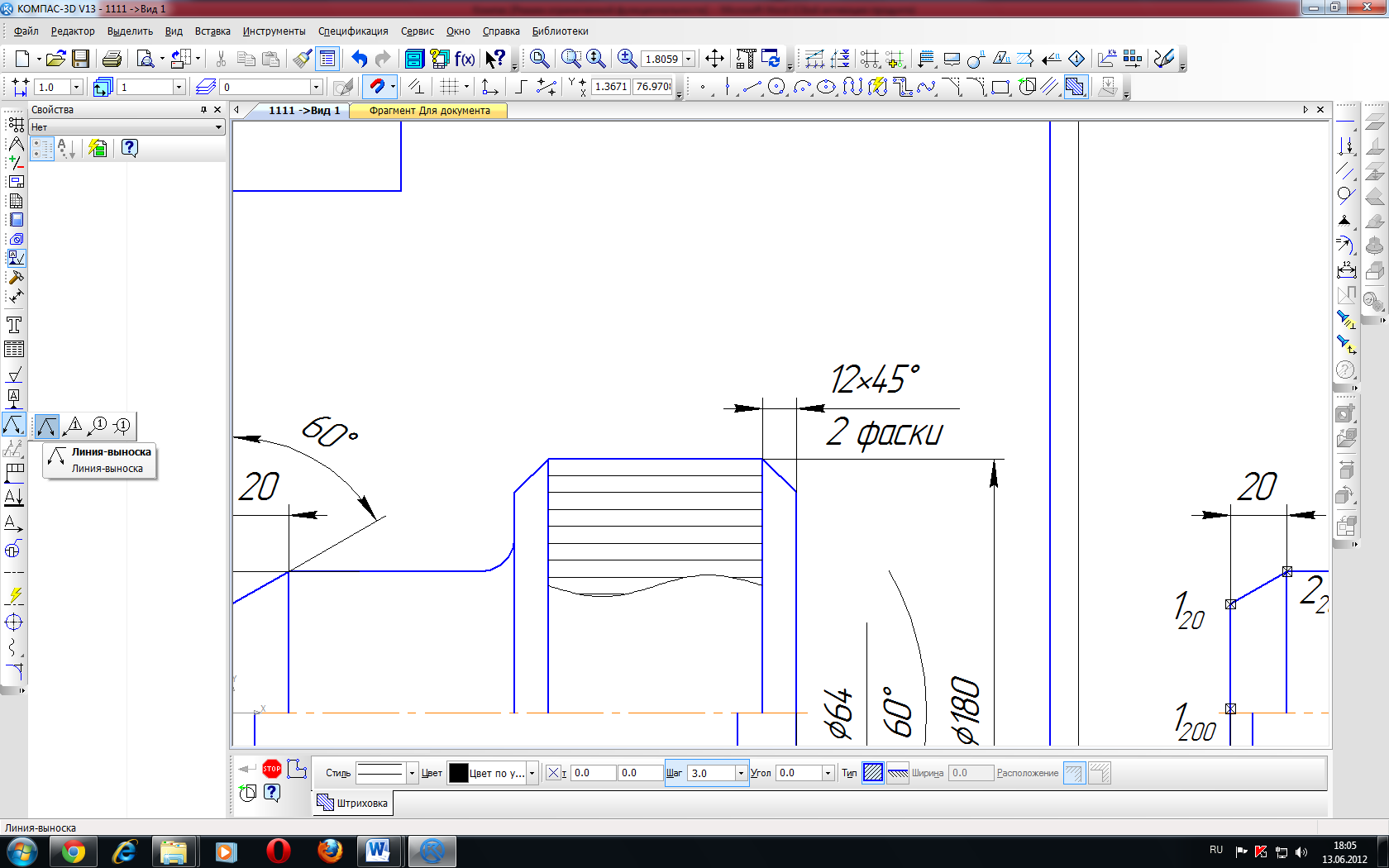This screenshot has height=868, width=1389.
Task: Select the circle drawing tool
Action: pos(776,86)
